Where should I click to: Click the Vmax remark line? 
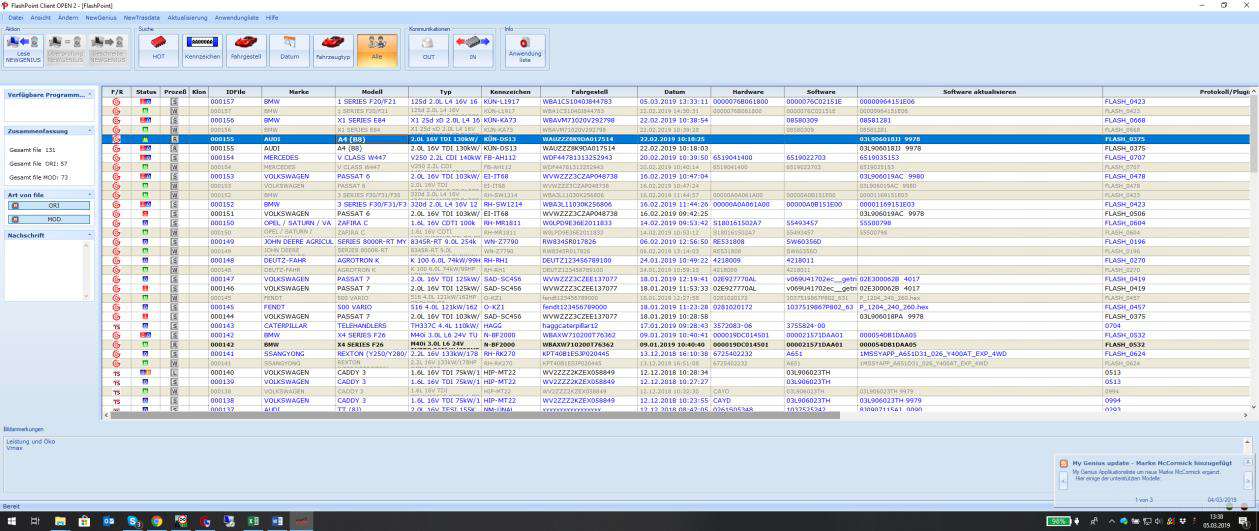click(13, 448)
